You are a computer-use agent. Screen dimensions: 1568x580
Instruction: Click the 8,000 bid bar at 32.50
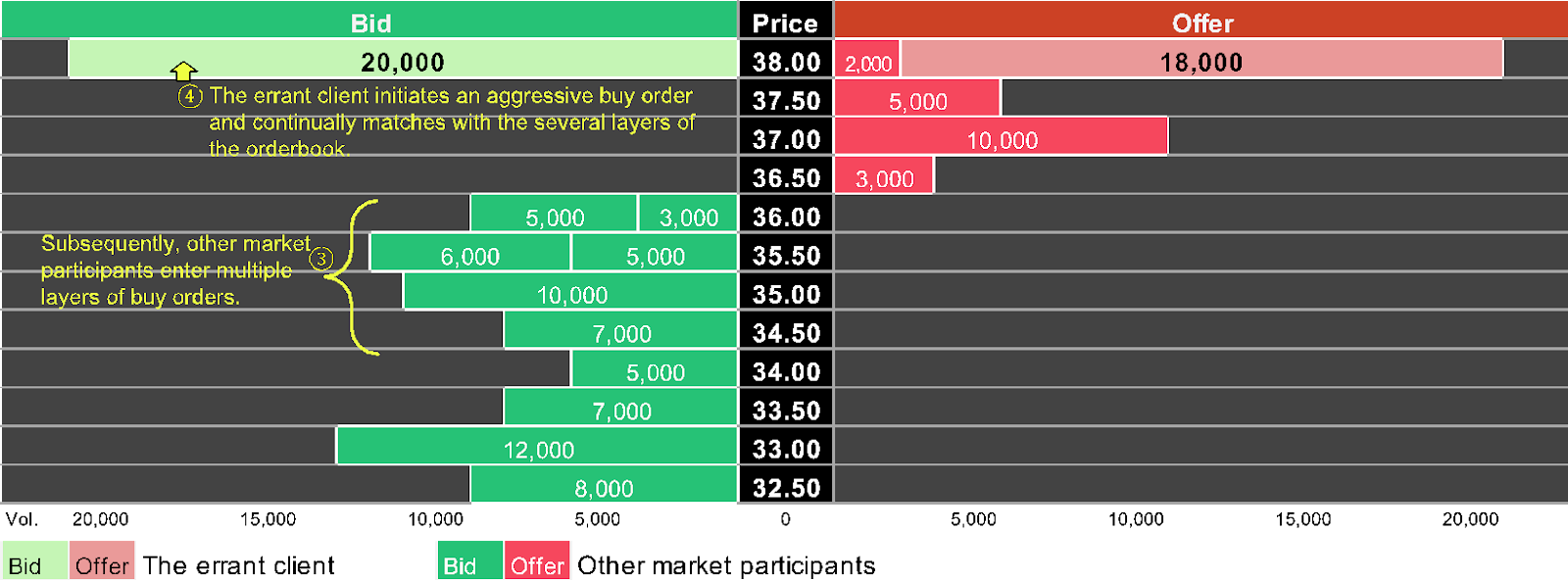click(604, 486)
